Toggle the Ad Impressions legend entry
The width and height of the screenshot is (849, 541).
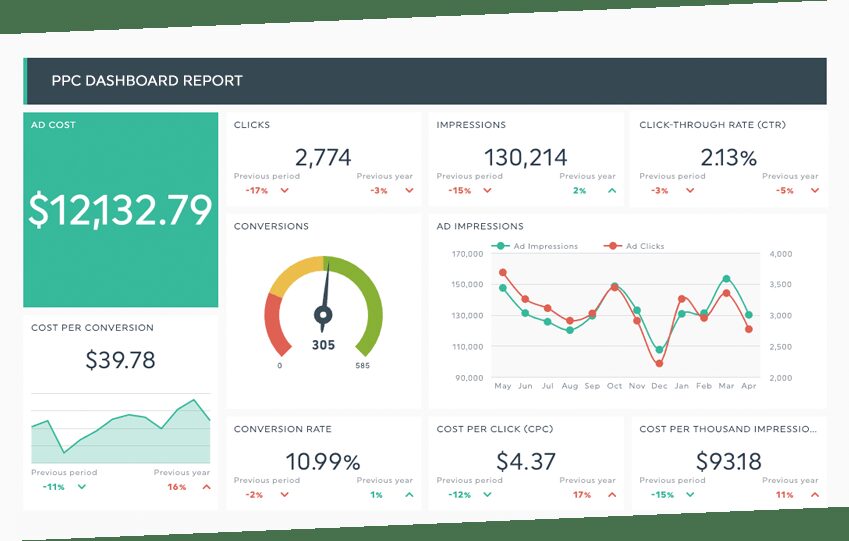click(x=535, y=246)
